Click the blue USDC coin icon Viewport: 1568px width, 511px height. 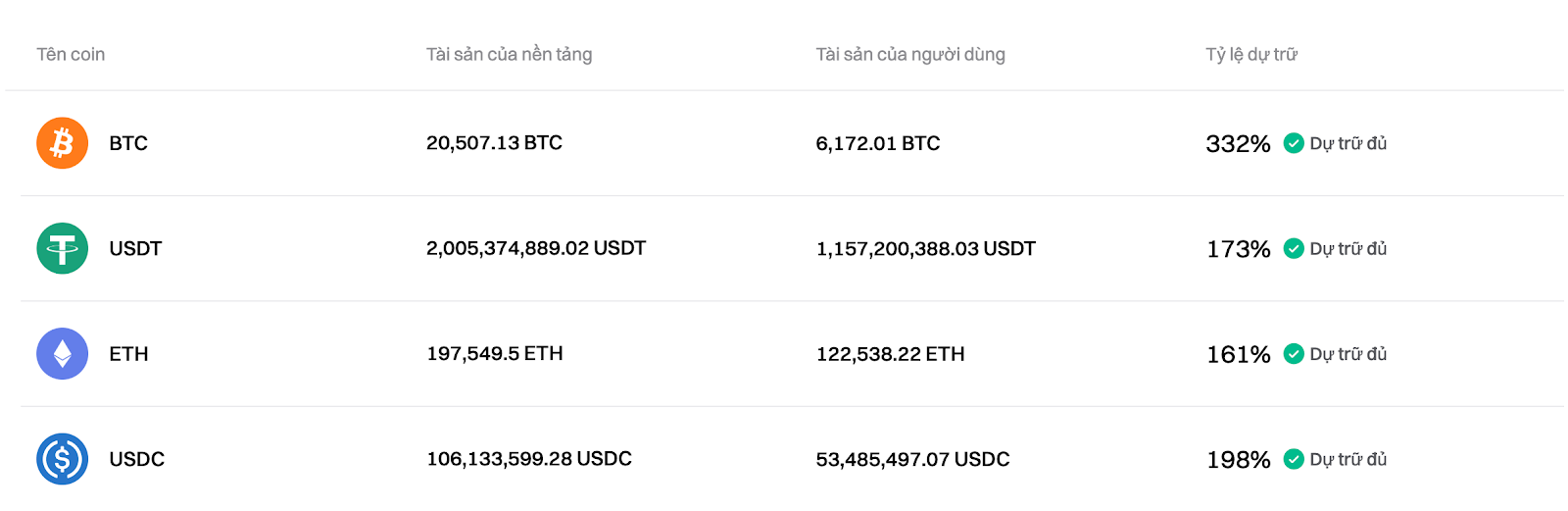[63, 459]
